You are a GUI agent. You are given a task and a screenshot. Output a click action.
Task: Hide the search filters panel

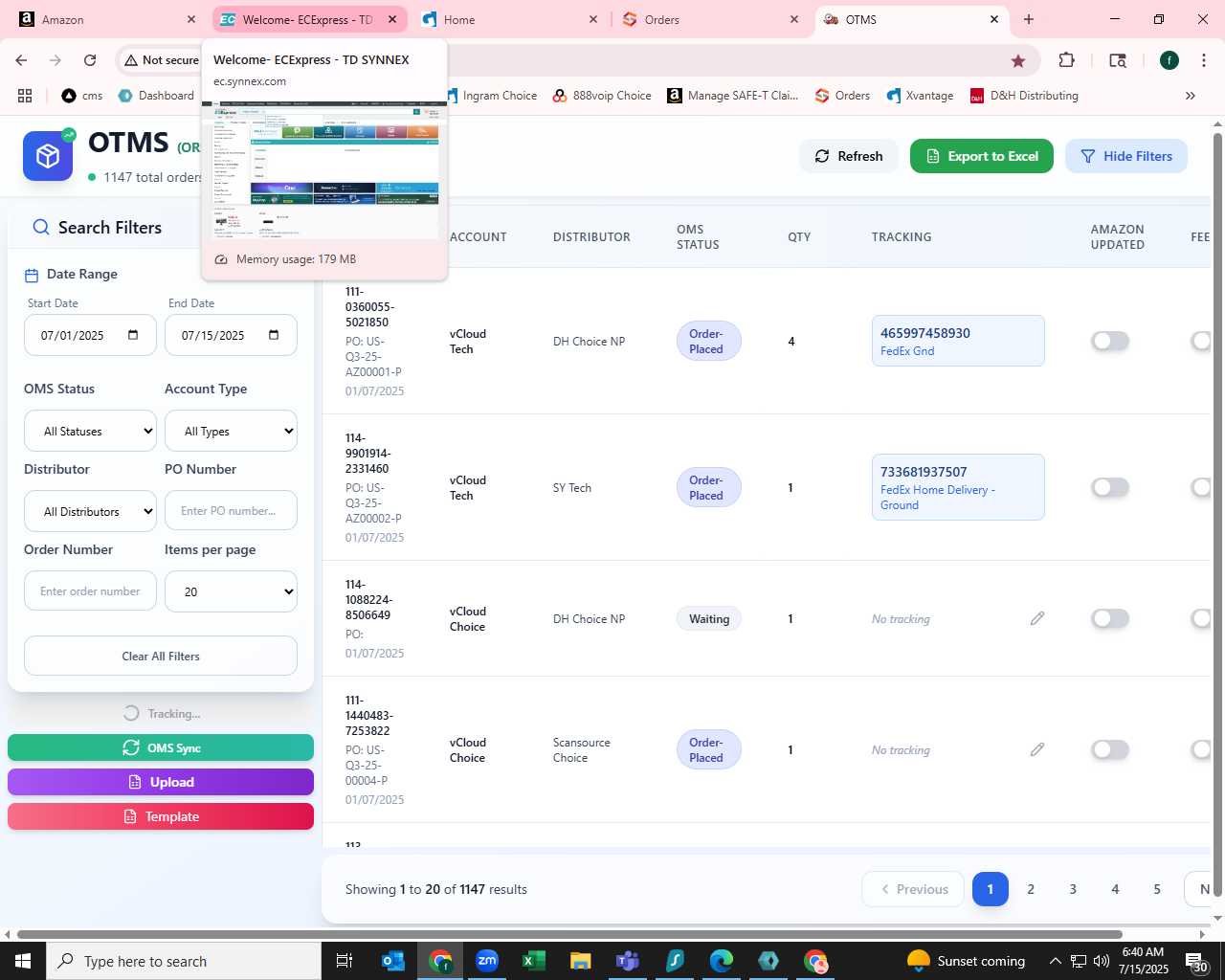pyautogui.click(x=1126, y=156)
